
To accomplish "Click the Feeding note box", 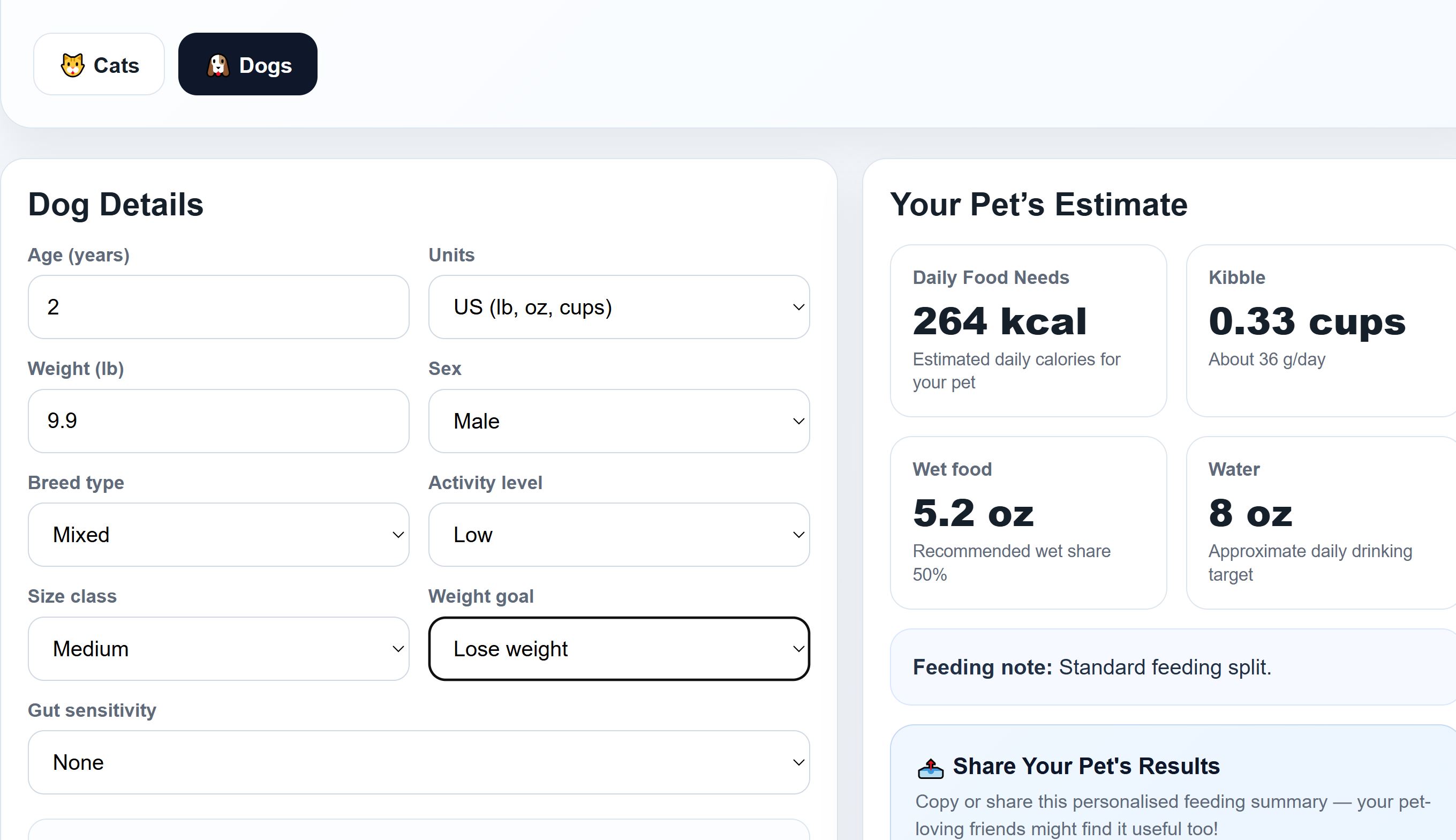I will 1173,667.
